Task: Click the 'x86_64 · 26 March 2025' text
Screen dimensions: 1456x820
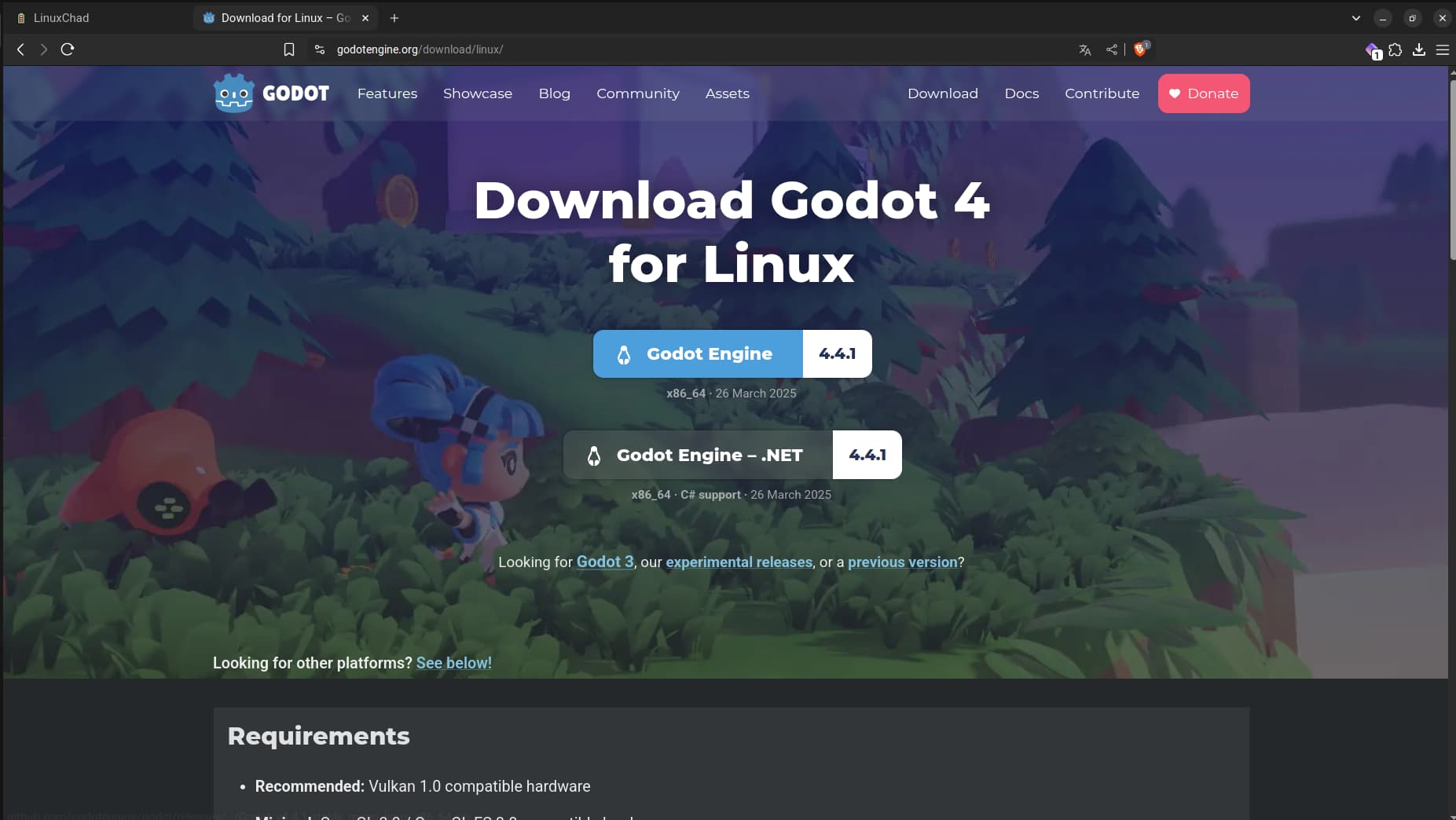Action: point(732,394)
